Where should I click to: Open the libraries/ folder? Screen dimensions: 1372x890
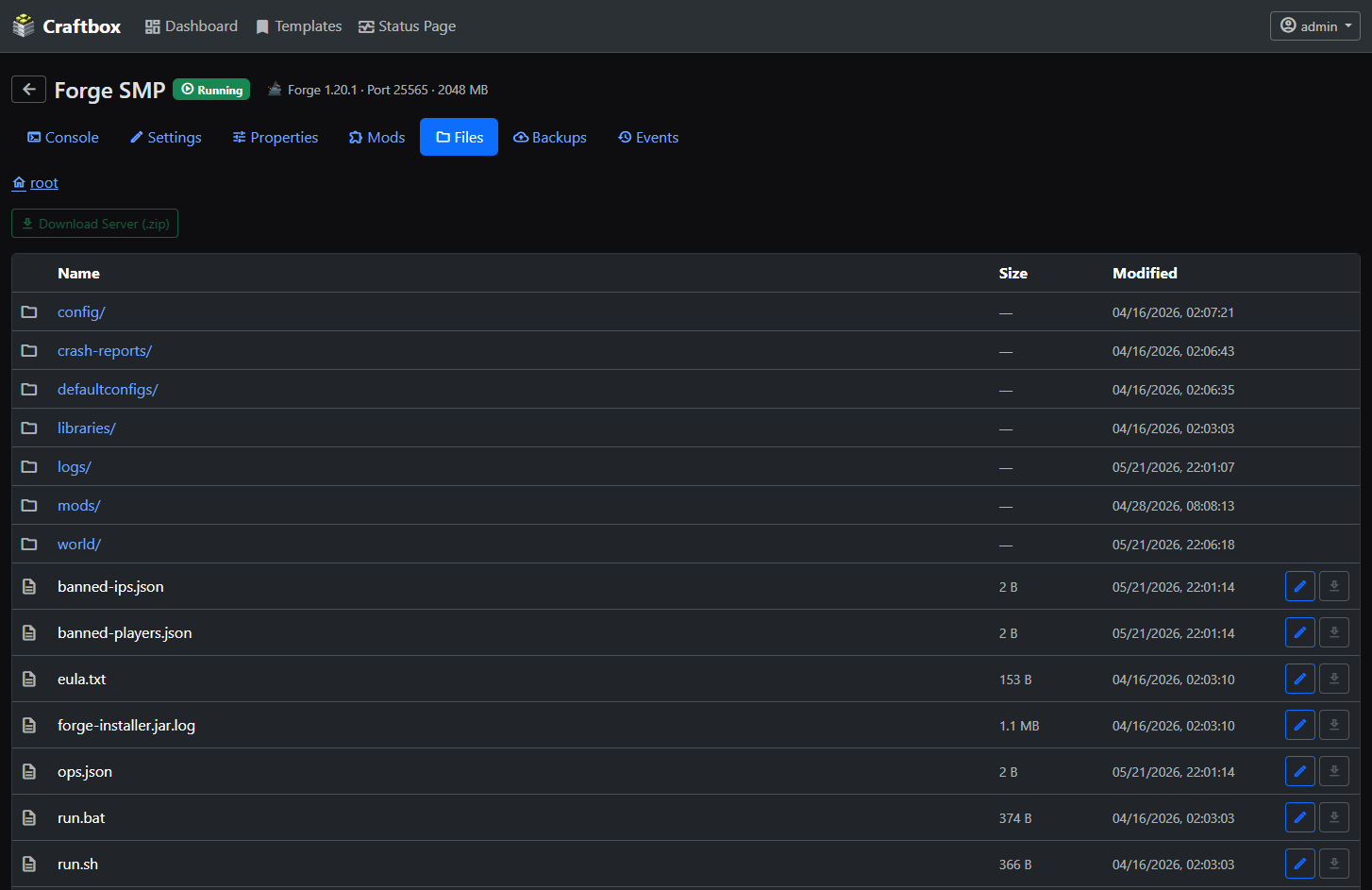point(87,428)
